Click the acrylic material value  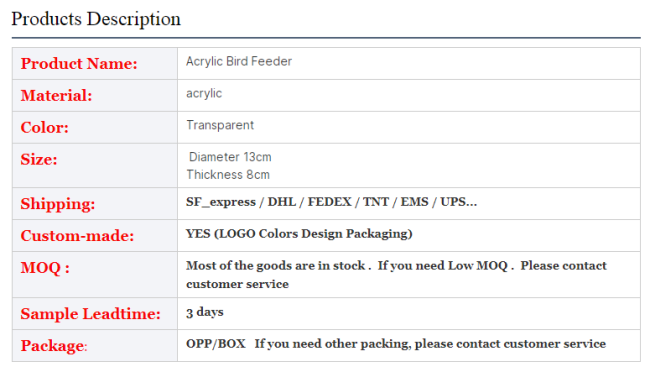tap(204, 94)
